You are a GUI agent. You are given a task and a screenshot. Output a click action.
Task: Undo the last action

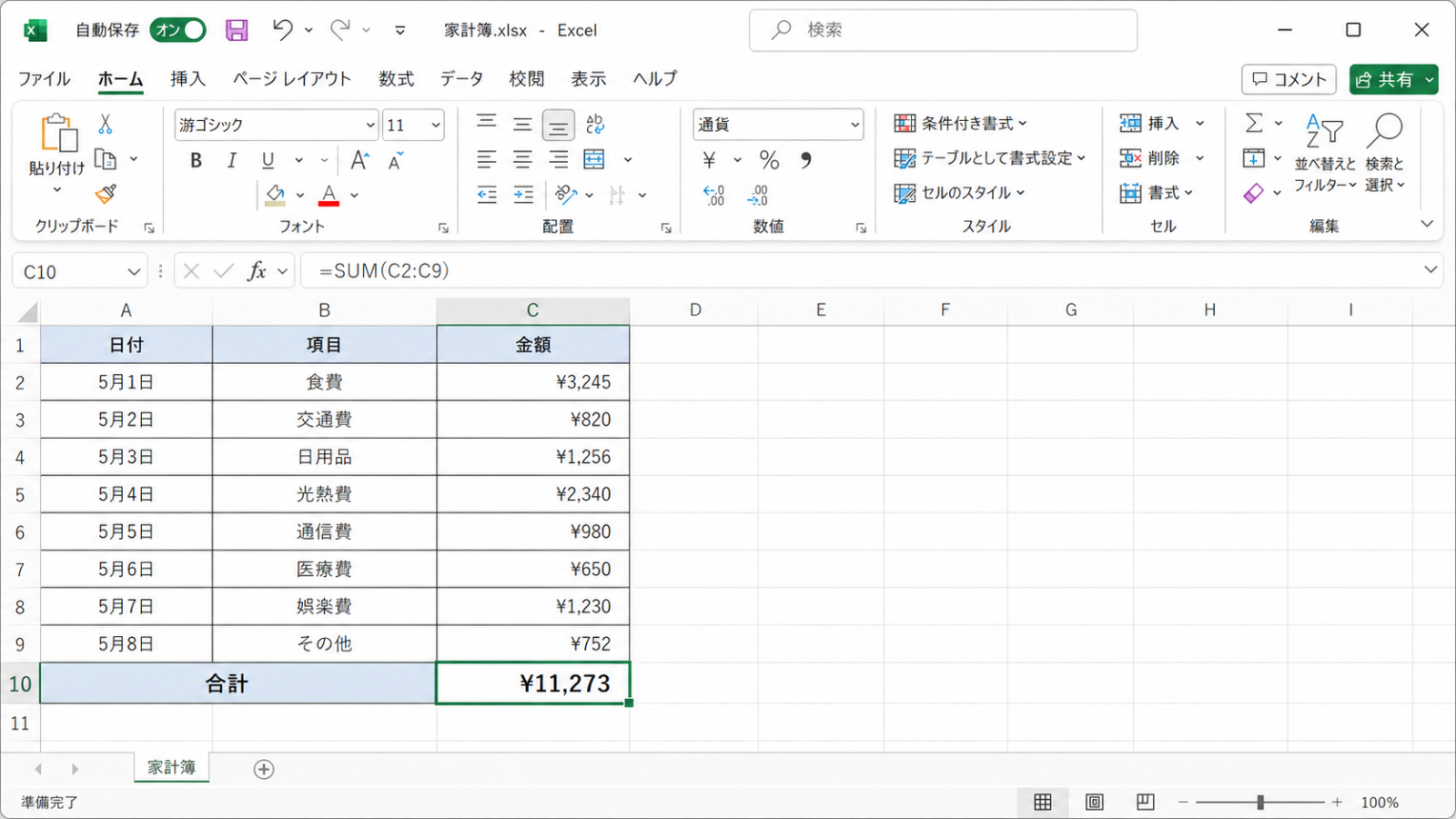point(282,30)
